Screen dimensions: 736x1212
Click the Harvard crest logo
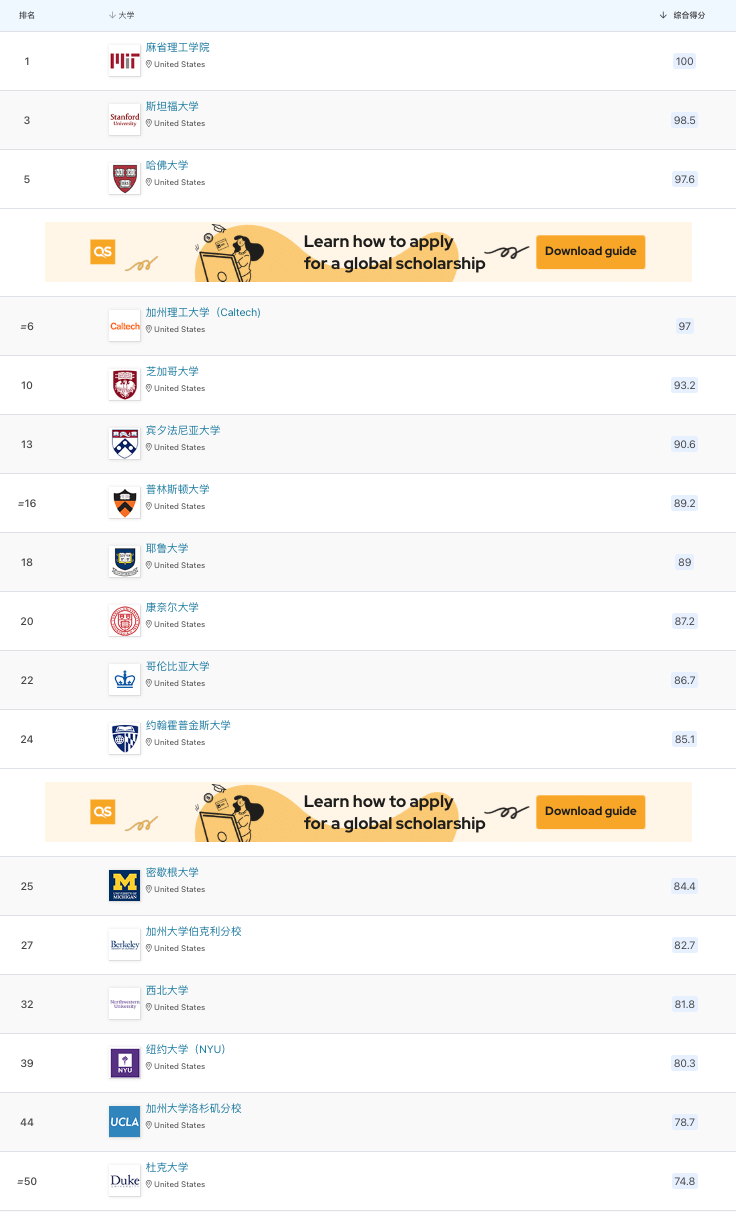tap(124, 180)
